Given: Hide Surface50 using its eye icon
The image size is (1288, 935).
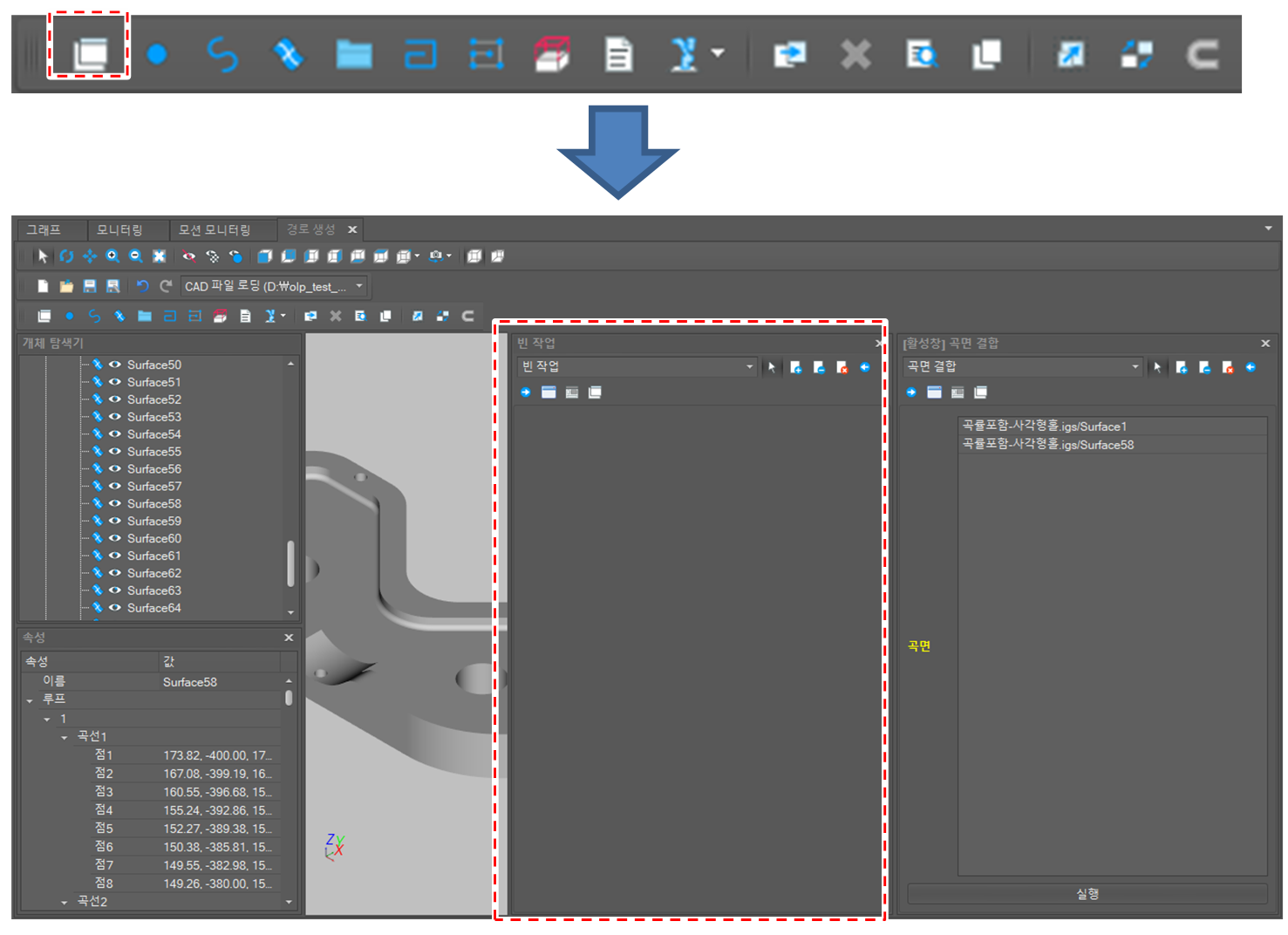Looking at the screenshot, I should click(114, 365).
